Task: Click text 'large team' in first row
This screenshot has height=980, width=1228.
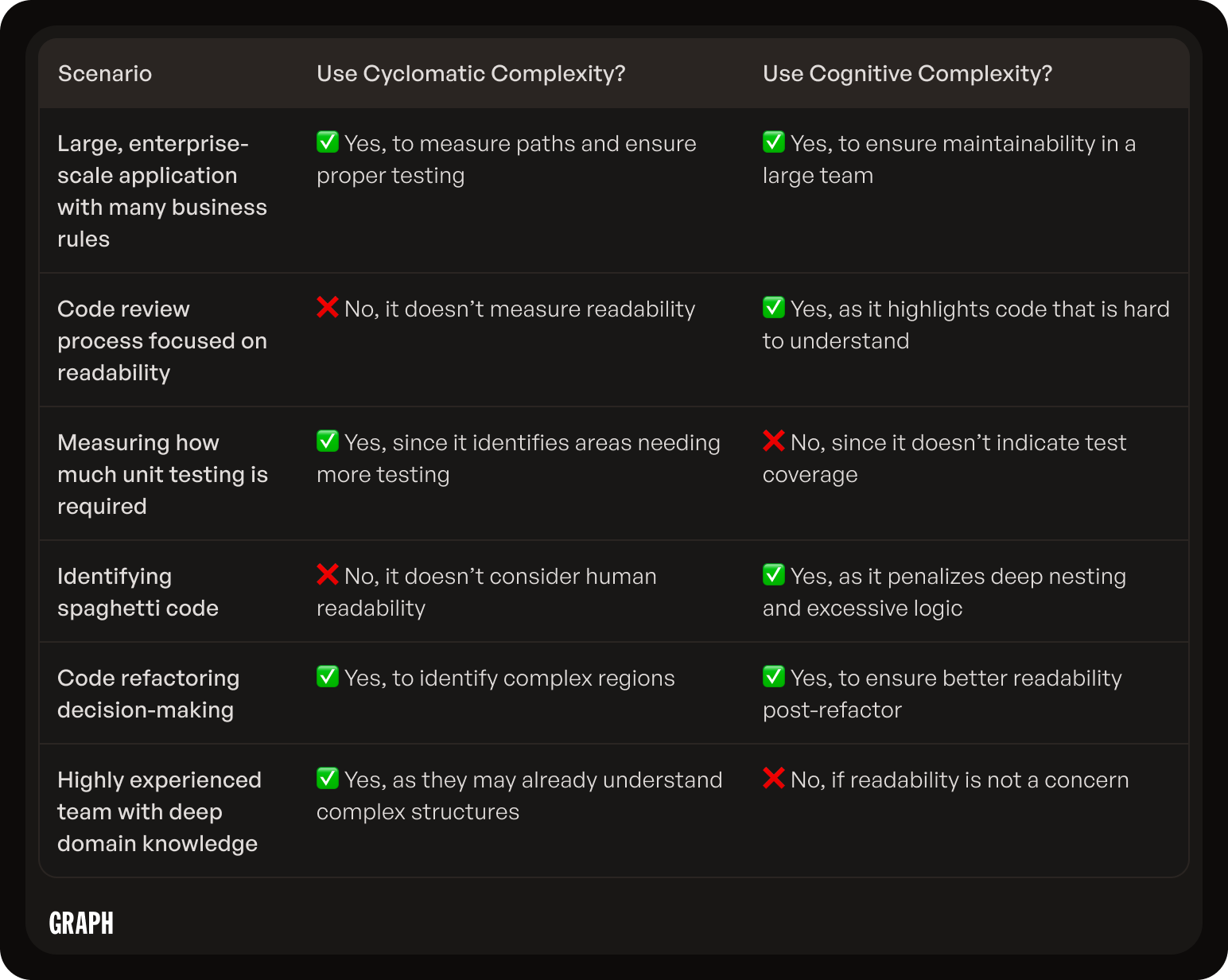Action: [x=818, y=176]
